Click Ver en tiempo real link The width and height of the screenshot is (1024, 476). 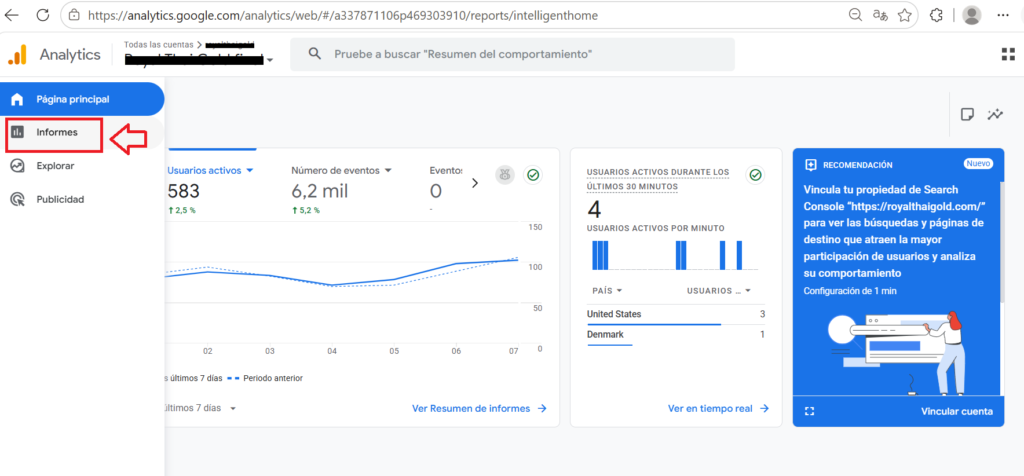(718, 408)
